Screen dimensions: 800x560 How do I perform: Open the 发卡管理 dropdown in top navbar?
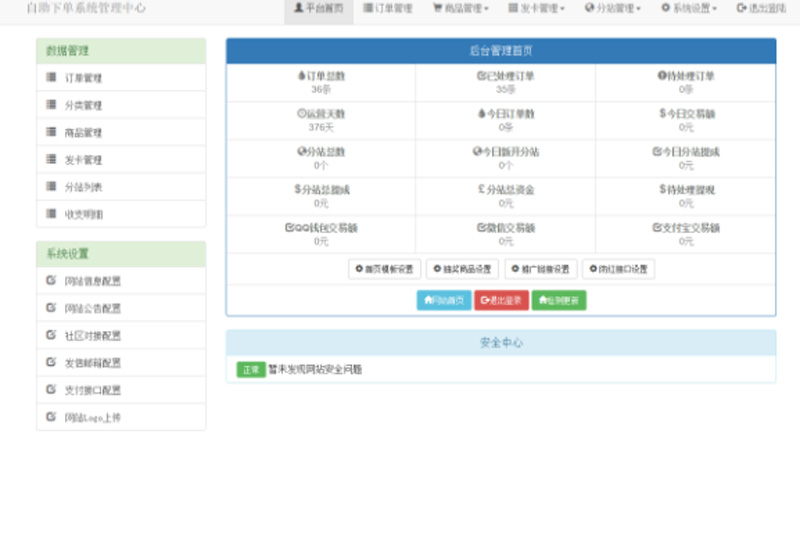pos(536,8)
